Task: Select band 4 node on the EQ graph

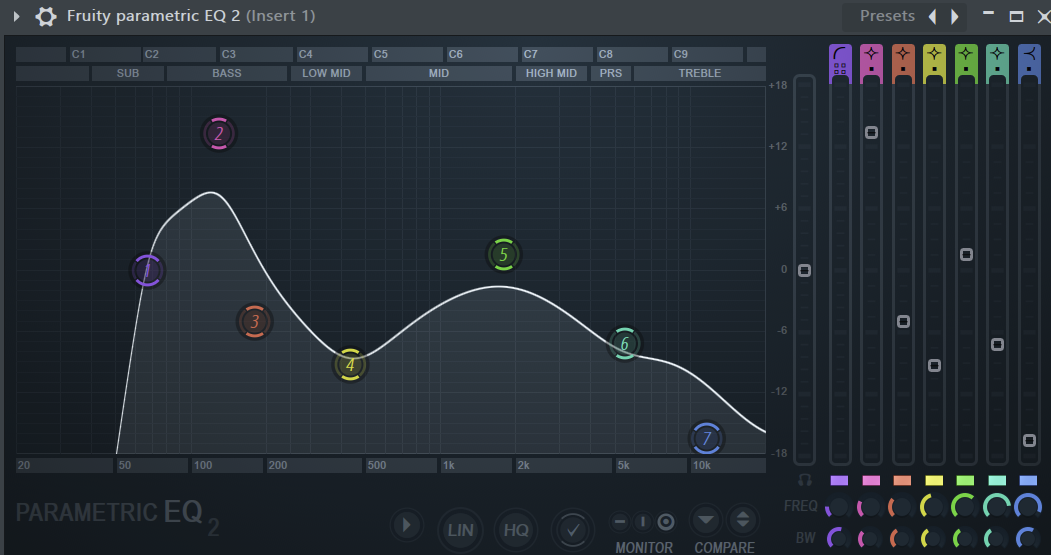Action: pos(350,365)
